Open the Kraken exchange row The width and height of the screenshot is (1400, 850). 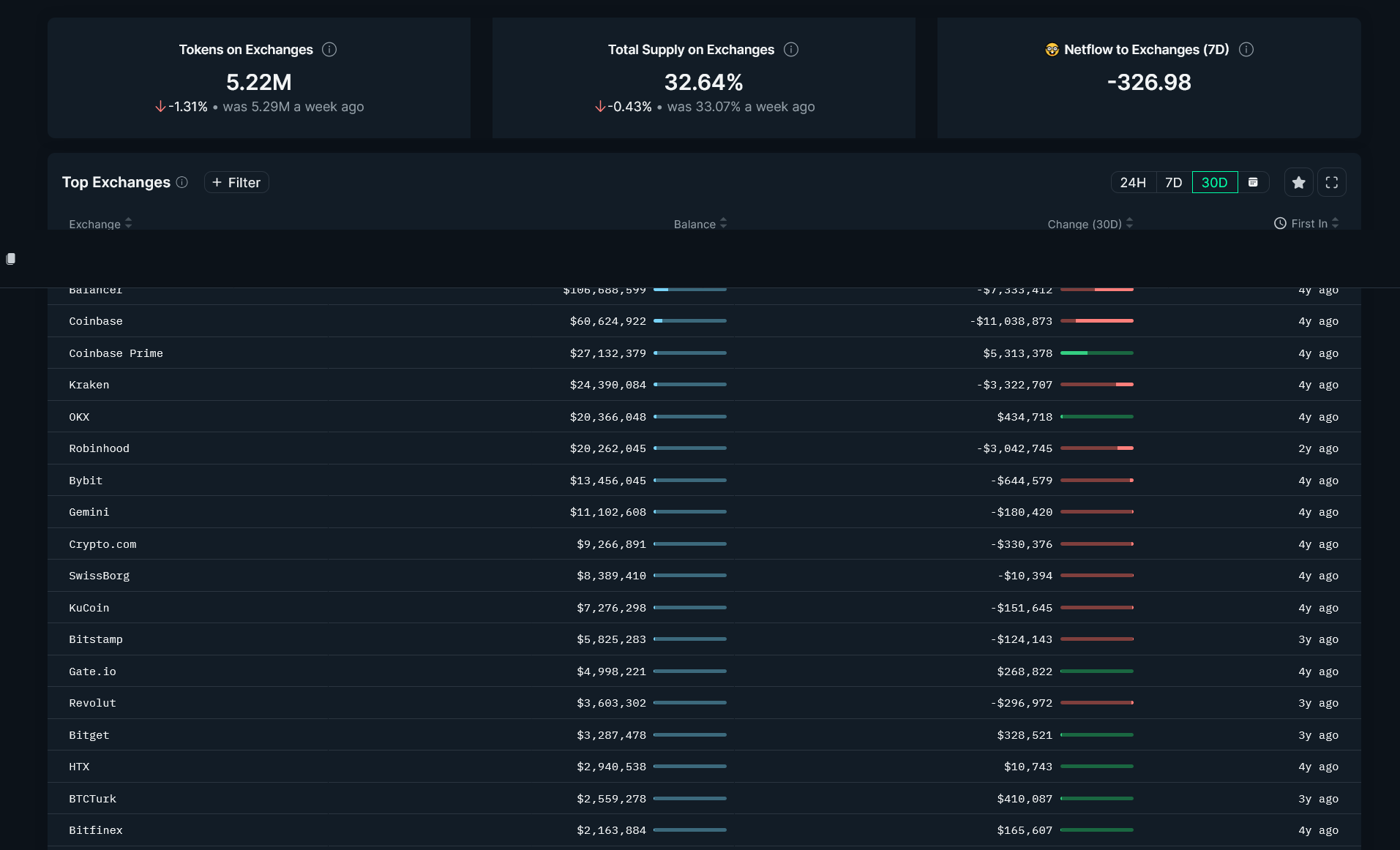click(89, 385)
